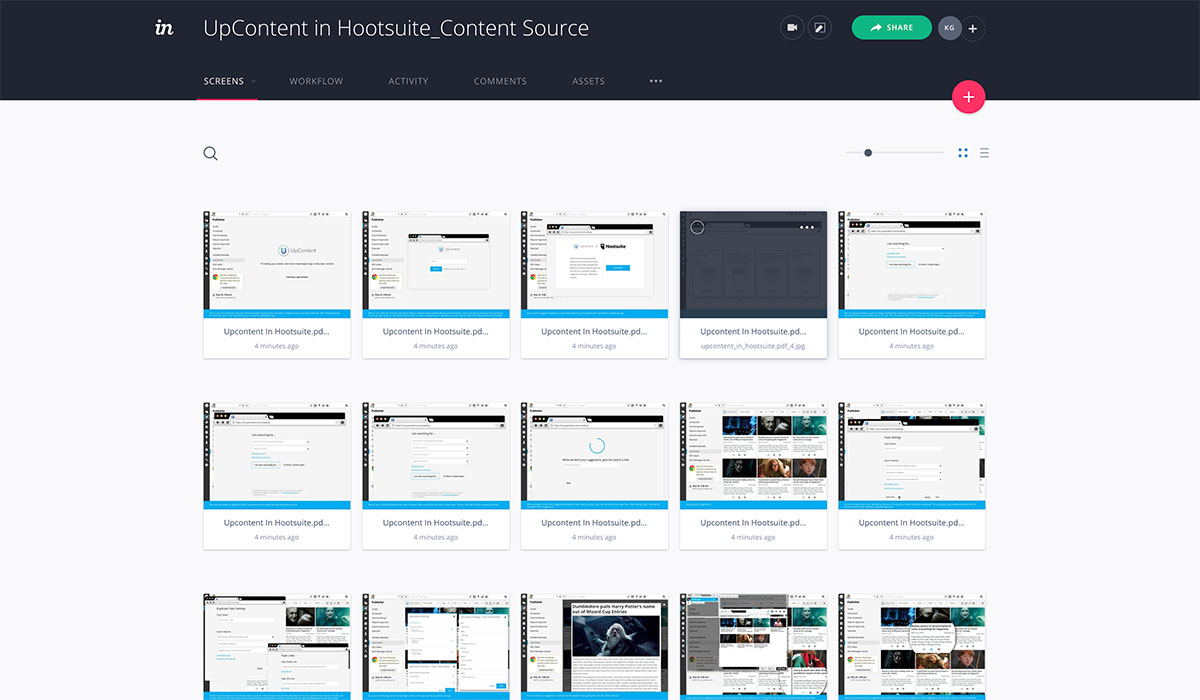
Task: Tick the select circle on the hovered card
Action: (x=698, y=227)
